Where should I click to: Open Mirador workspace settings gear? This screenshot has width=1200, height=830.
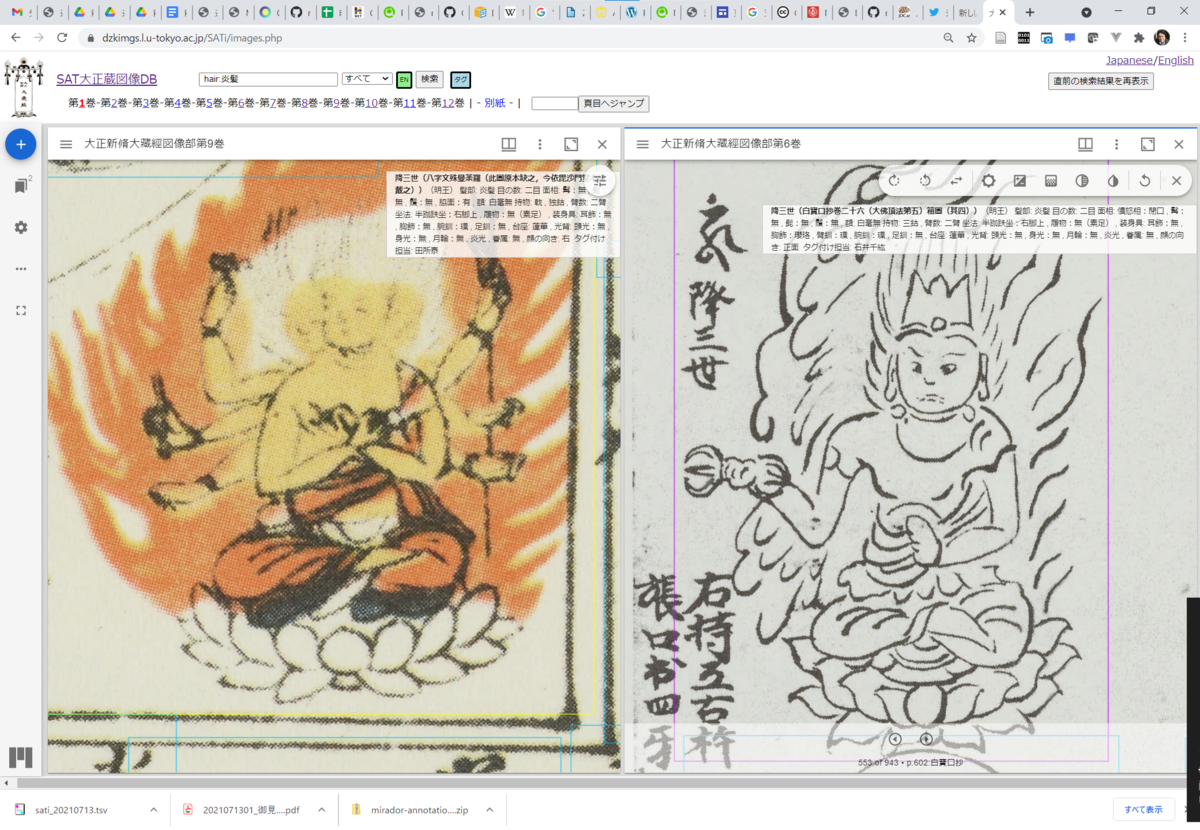(x=21, y=228)
